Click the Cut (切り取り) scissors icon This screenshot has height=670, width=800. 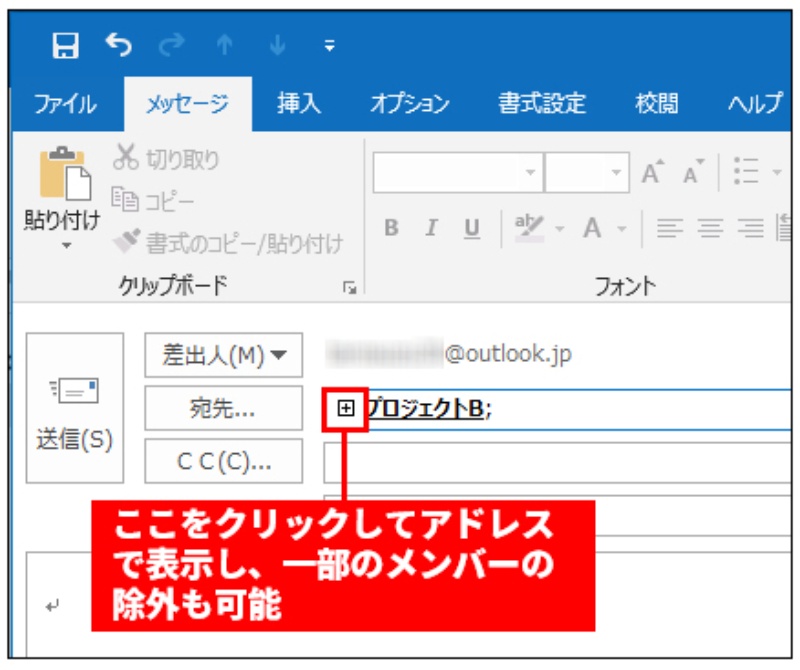(126, 159)
